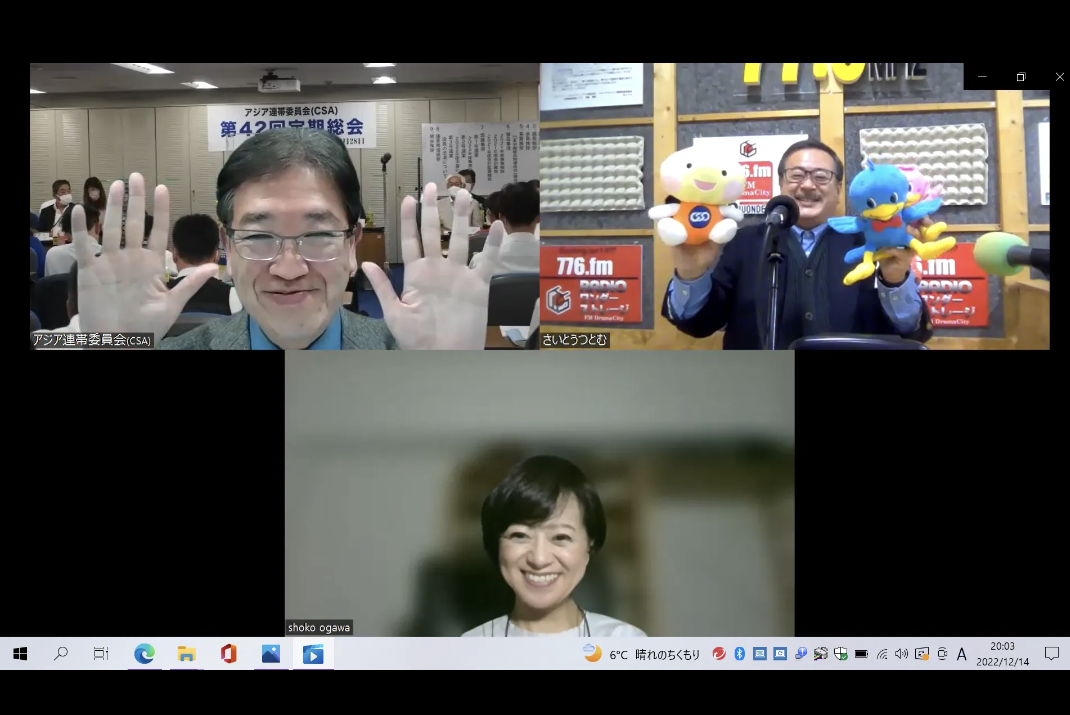1070x715 pixels.
Task: Open Task View from the taskbar
Action: [101, 654]
